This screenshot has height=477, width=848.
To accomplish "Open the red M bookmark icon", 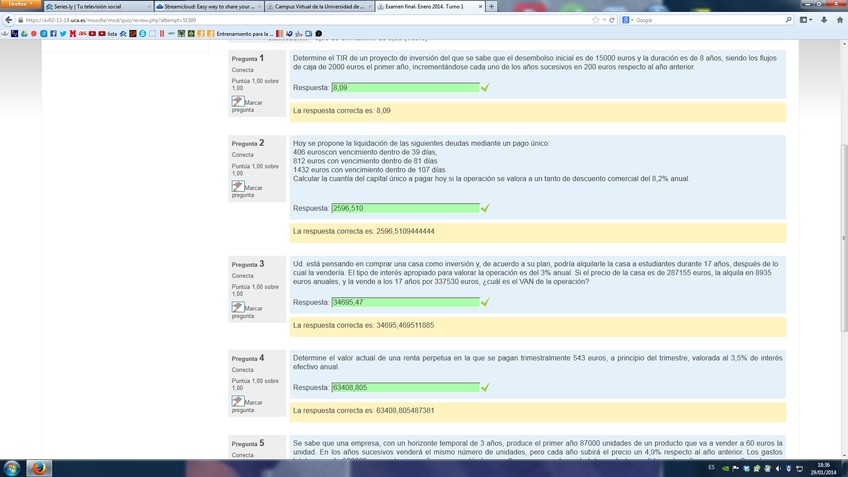I will pos(73,34).
